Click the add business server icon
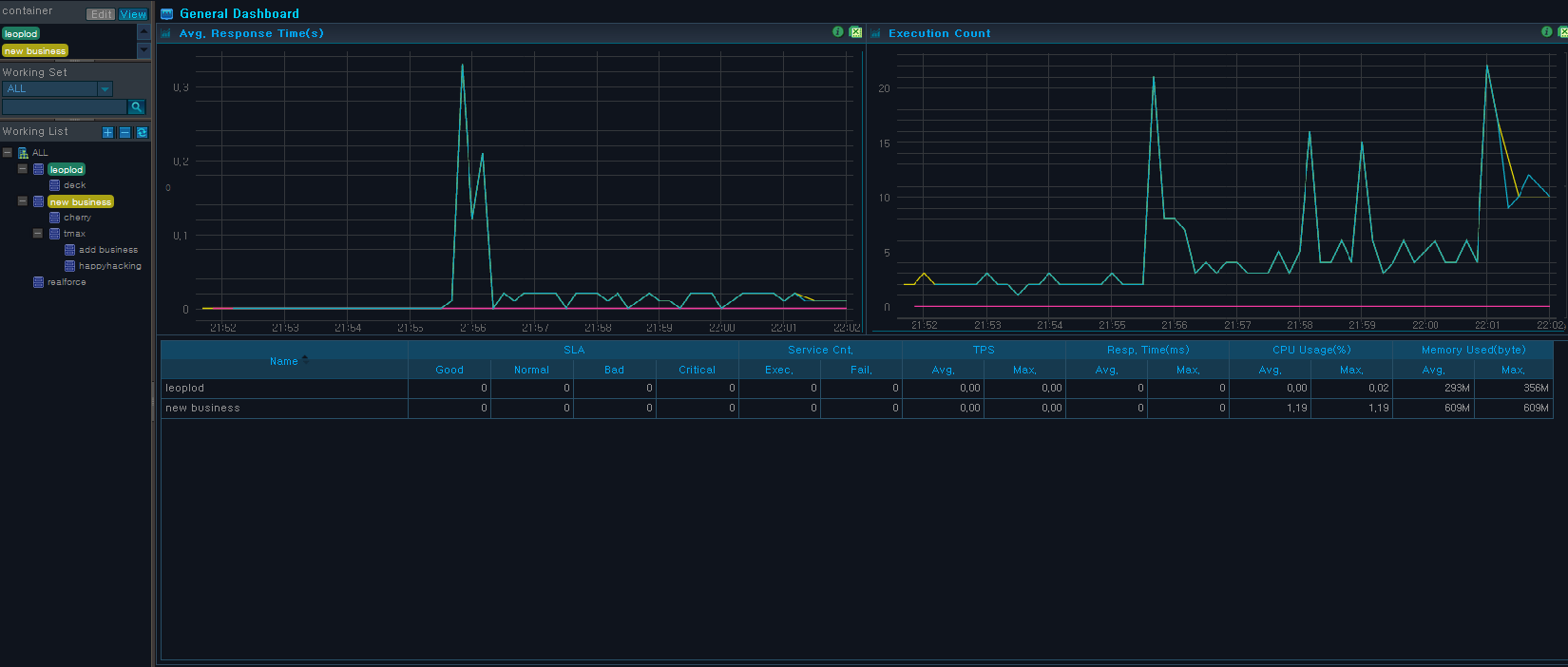This screenshot has height=667, width=1568. (69, 250)
